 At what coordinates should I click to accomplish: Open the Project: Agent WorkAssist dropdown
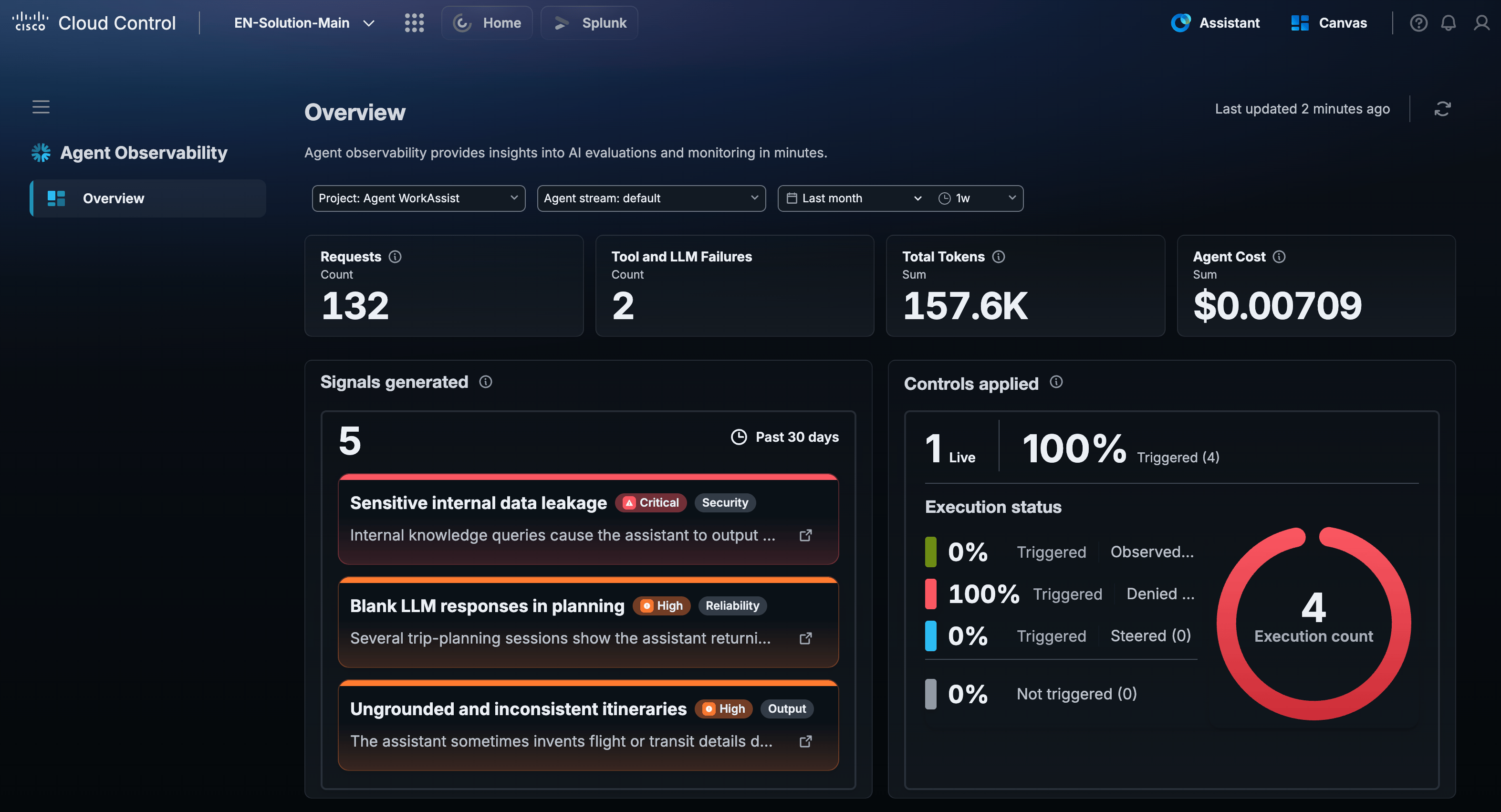click(x=418, y=198)
